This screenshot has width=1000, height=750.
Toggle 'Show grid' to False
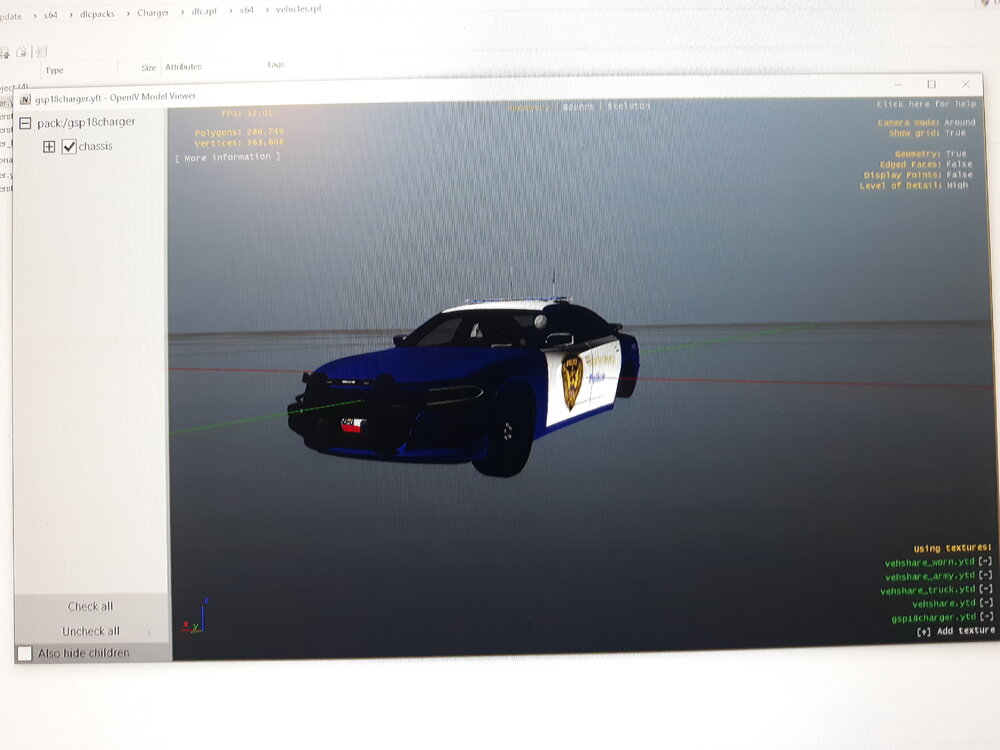tap(954, 131)
